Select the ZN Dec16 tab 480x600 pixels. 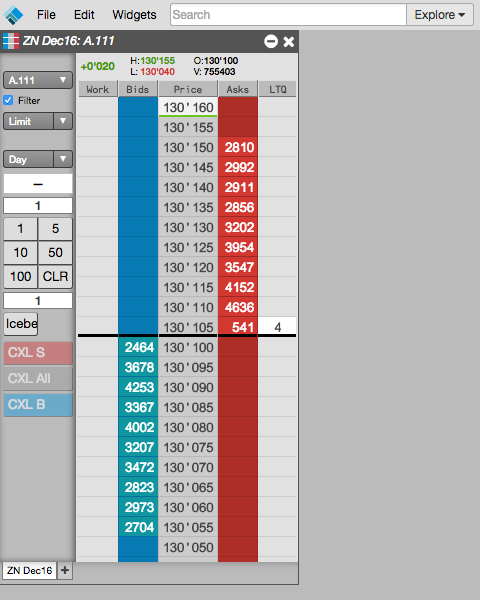29,571
